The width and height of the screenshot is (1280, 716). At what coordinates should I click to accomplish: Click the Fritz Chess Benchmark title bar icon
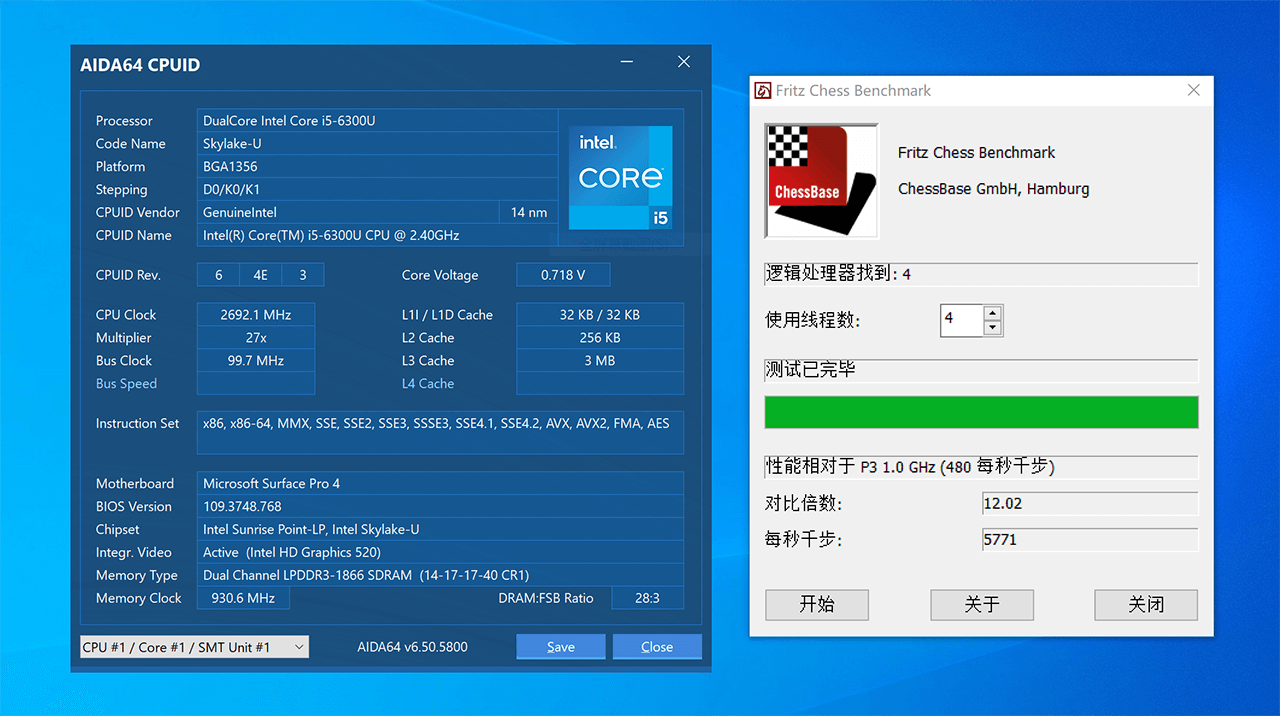coord(763,91)
